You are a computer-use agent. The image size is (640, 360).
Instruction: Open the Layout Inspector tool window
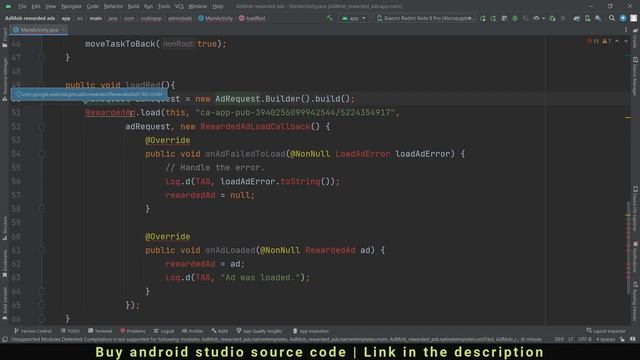pyautogui.click(x=606, y=331)
